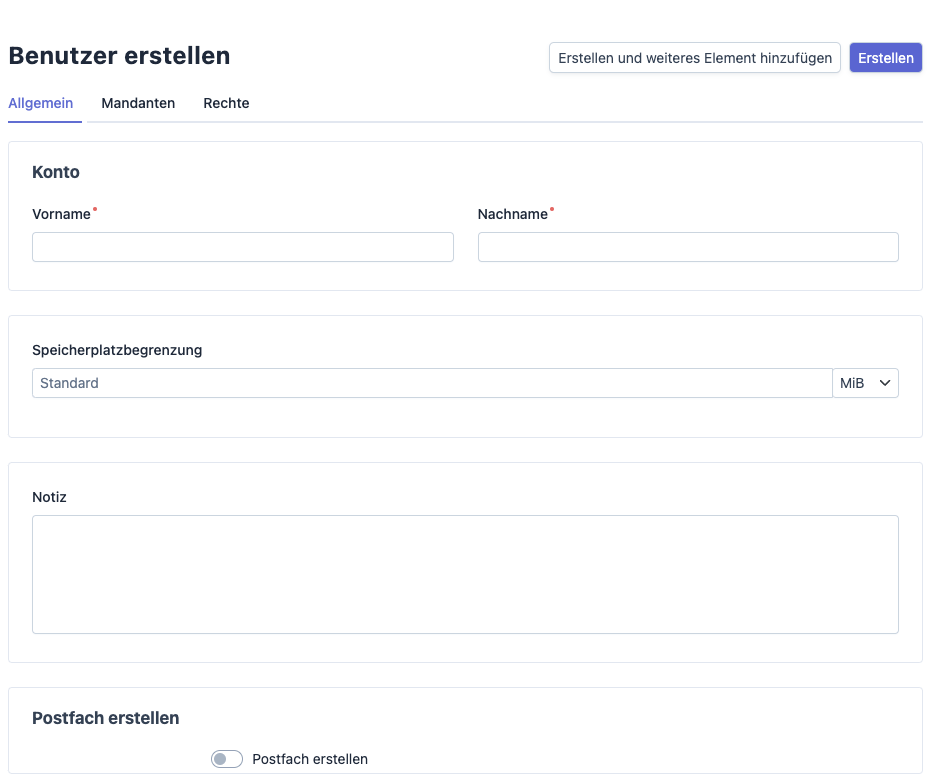Click inside the Notiz text area

click(x=466, y=574)
